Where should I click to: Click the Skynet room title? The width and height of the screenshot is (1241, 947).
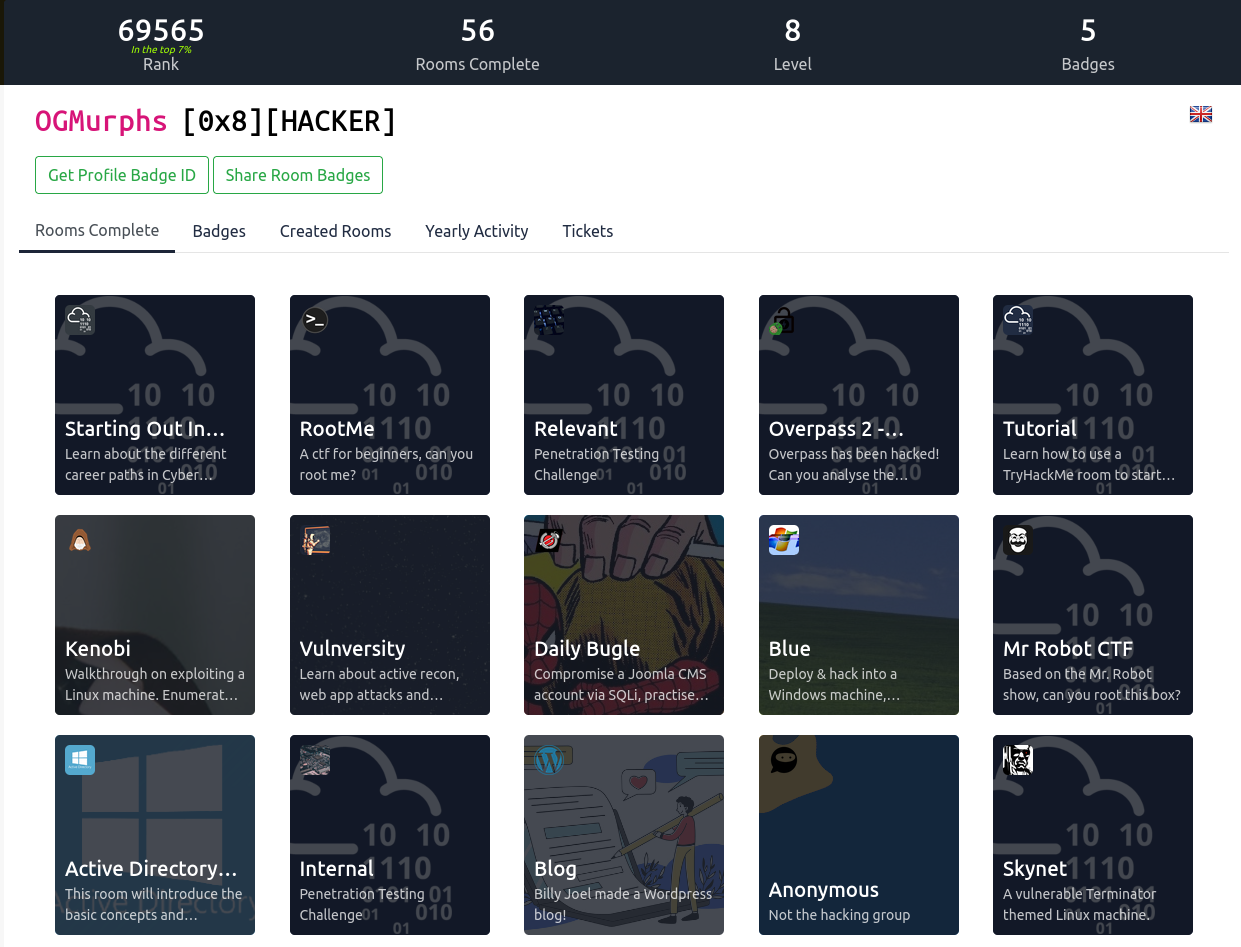[x=1035, y=869]
